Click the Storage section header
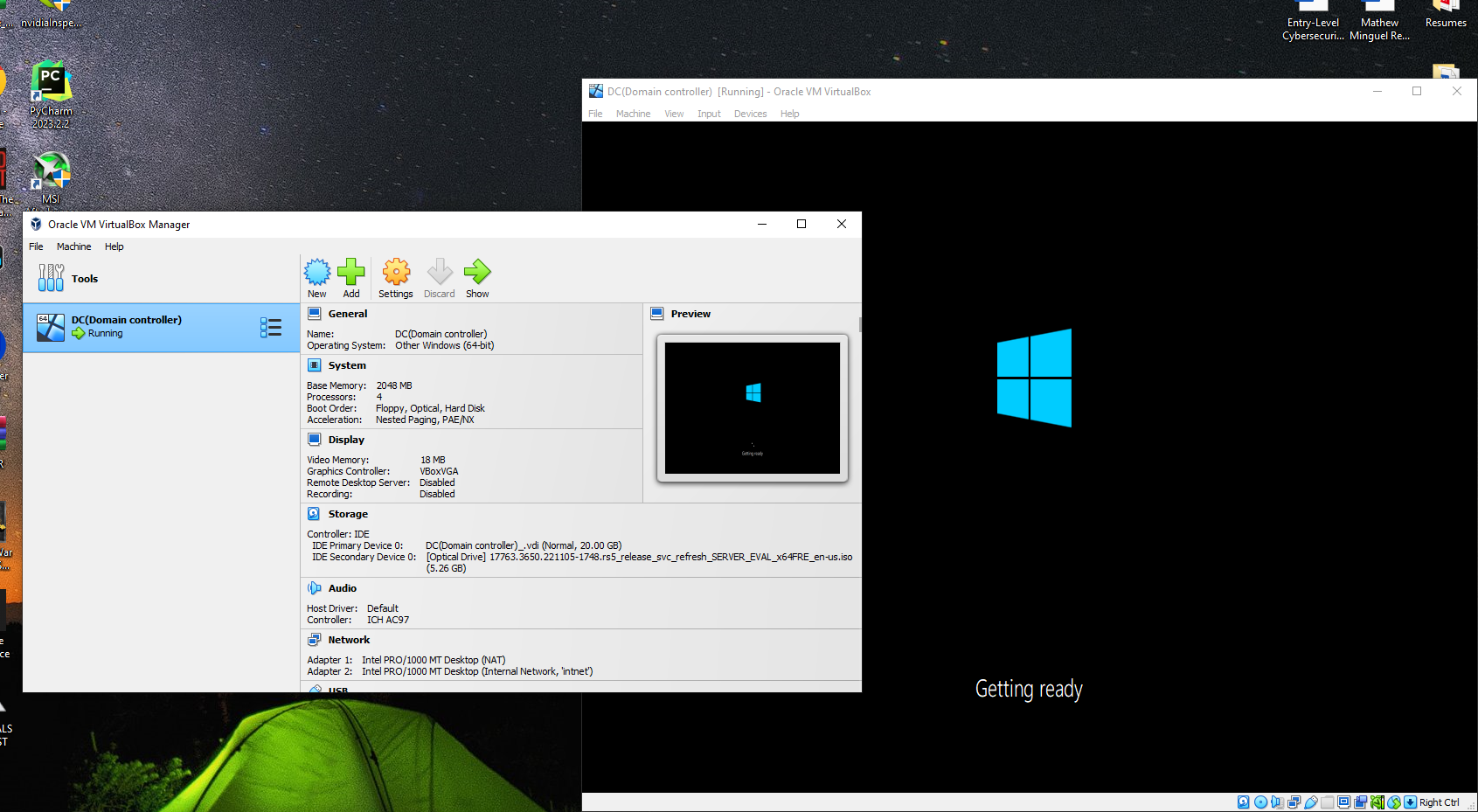This screenshot has height=812, width=1478. point(348,514)
